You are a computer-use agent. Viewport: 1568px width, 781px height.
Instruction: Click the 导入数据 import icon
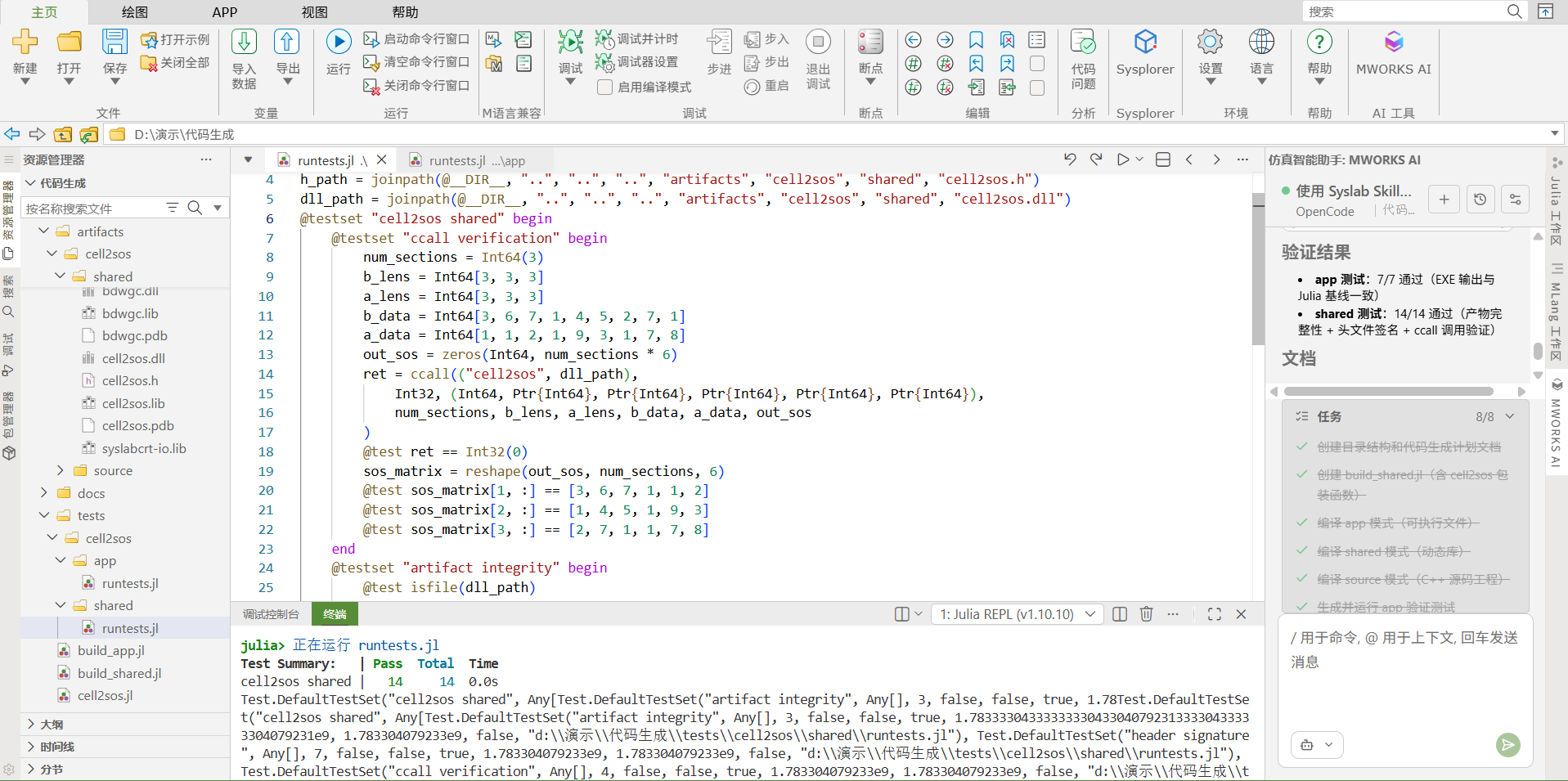pos(244,41)
